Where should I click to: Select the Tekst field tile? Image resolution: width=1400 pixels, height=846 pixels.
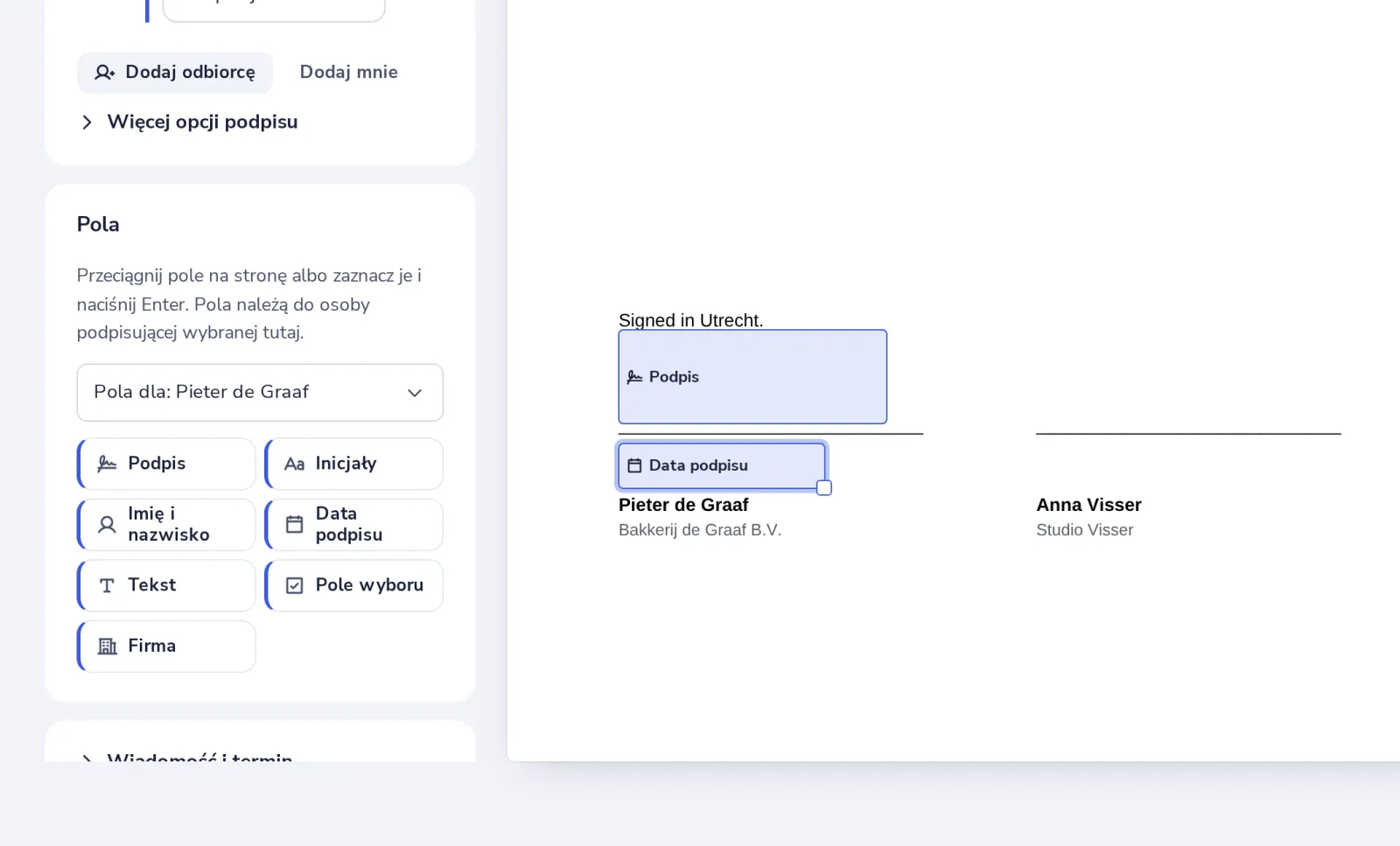(x=166, y=585)
